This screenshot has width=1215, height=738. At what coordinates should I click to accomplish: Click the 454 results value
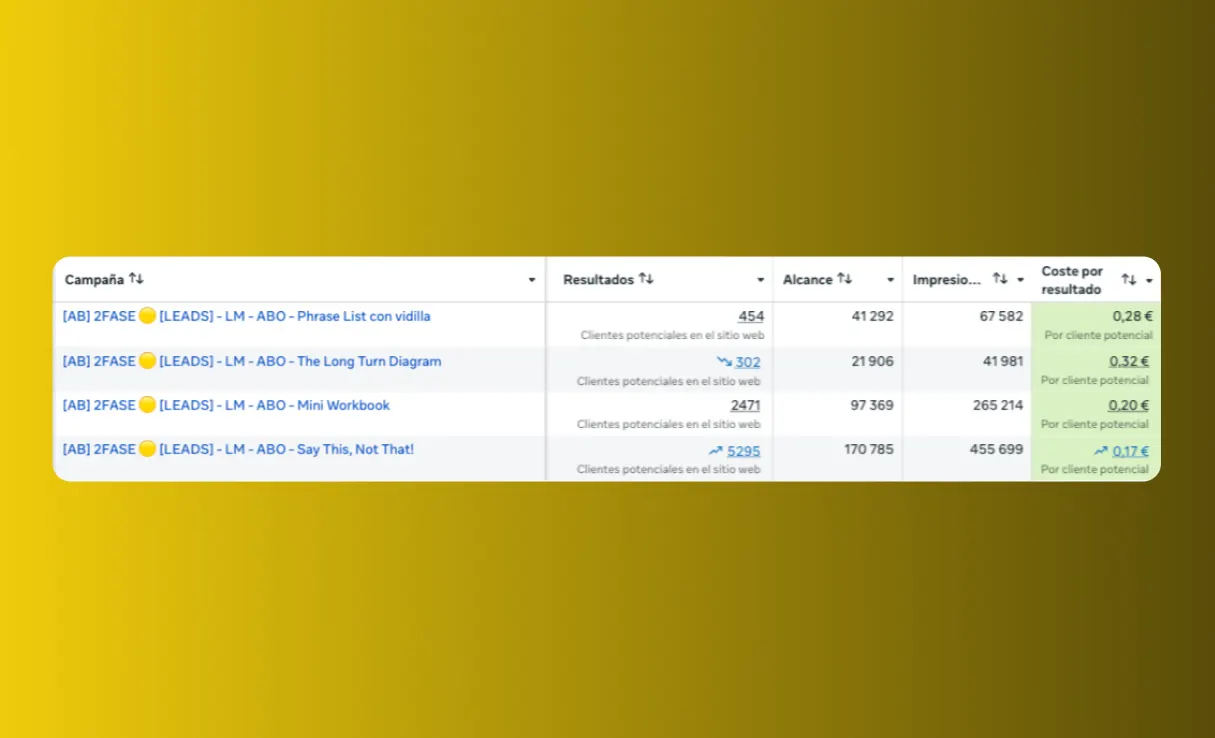(751, 316)
